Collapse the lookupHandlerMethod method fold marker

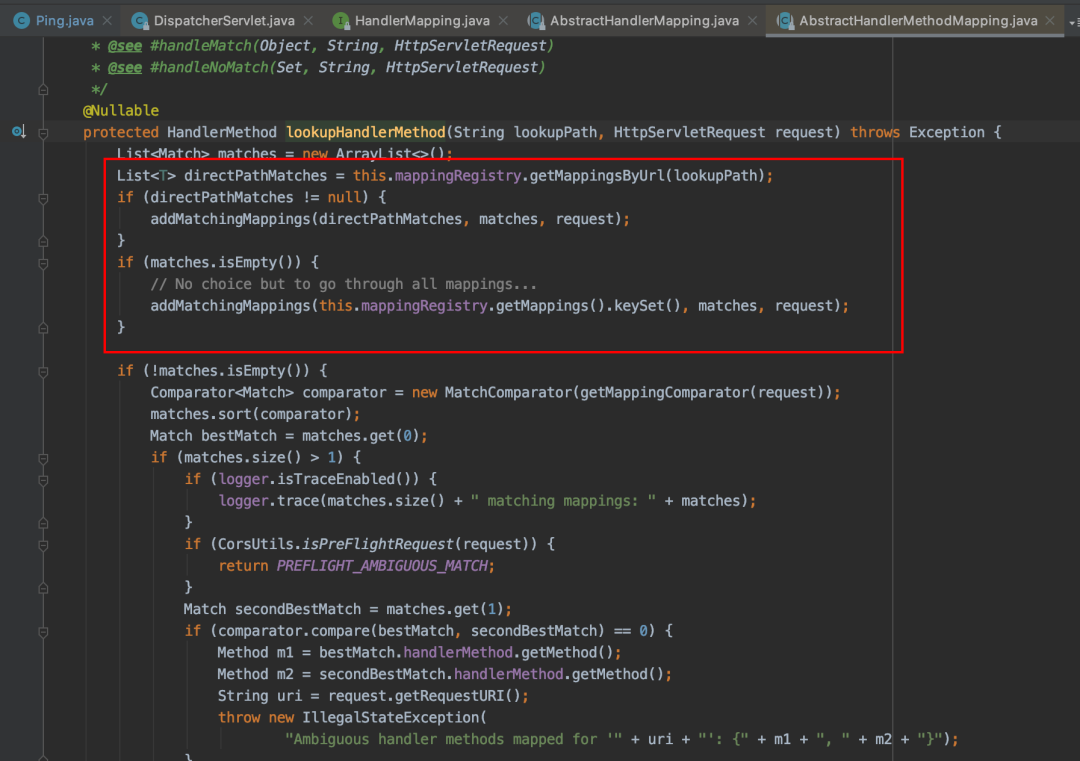click(x=43, y=132)
